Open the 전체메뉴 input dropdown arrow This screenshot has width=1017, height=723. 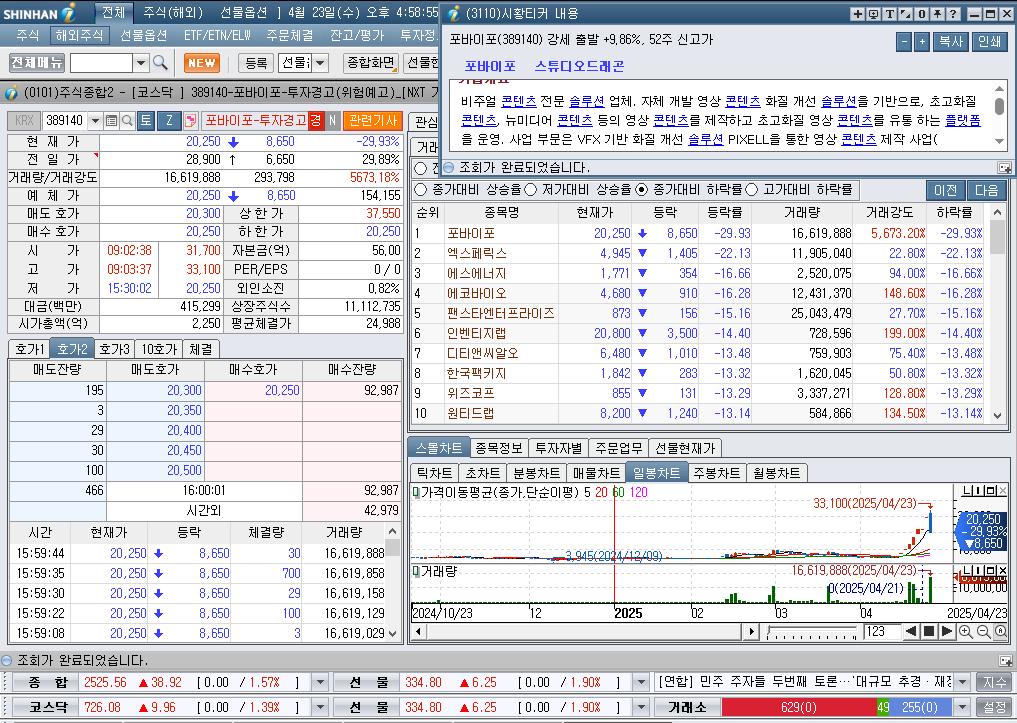click(141, 63)
